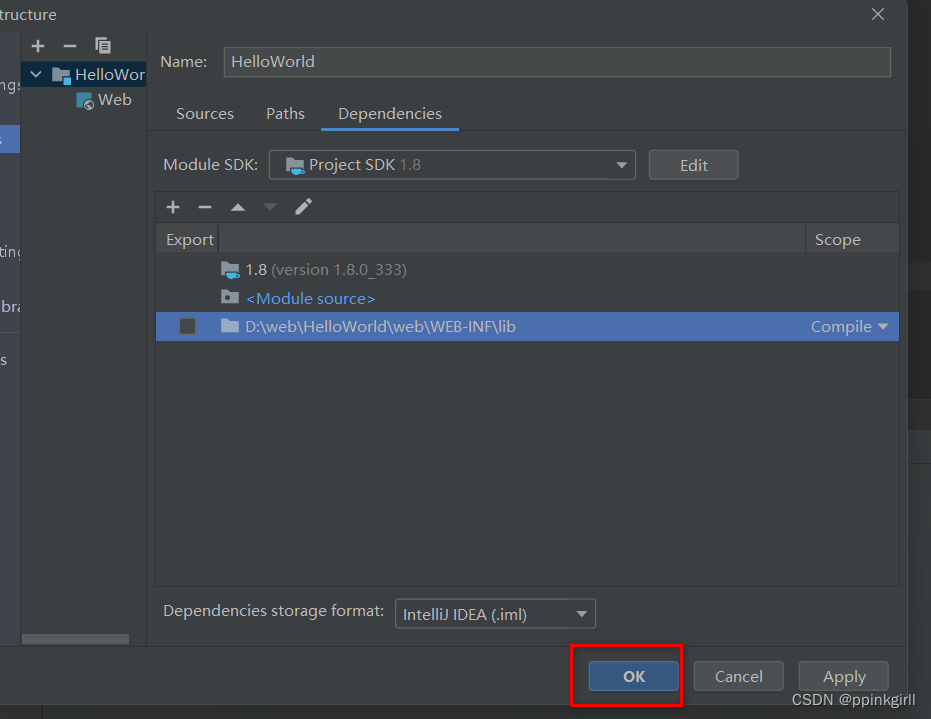
Task: Edit dependency with pencil icon
Action: pyautogui.click(x=303, y=207)
